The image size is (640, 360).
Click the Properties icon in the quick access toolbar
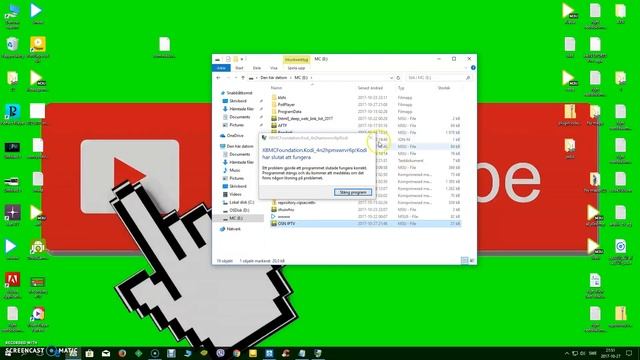pyautogui.click(x=228, y=59)
